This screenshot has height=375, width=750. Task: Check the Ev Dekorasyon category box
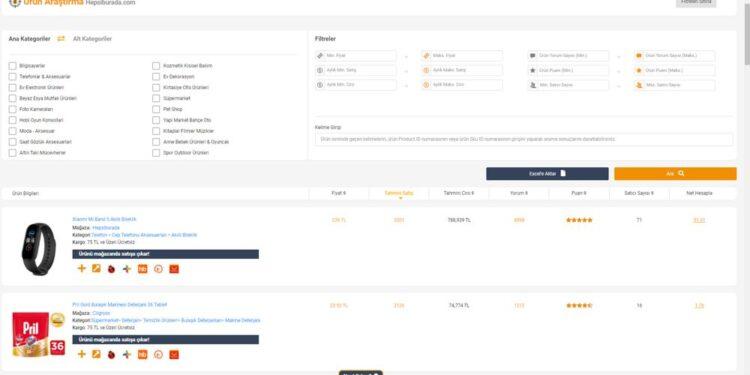coord(156,77)
